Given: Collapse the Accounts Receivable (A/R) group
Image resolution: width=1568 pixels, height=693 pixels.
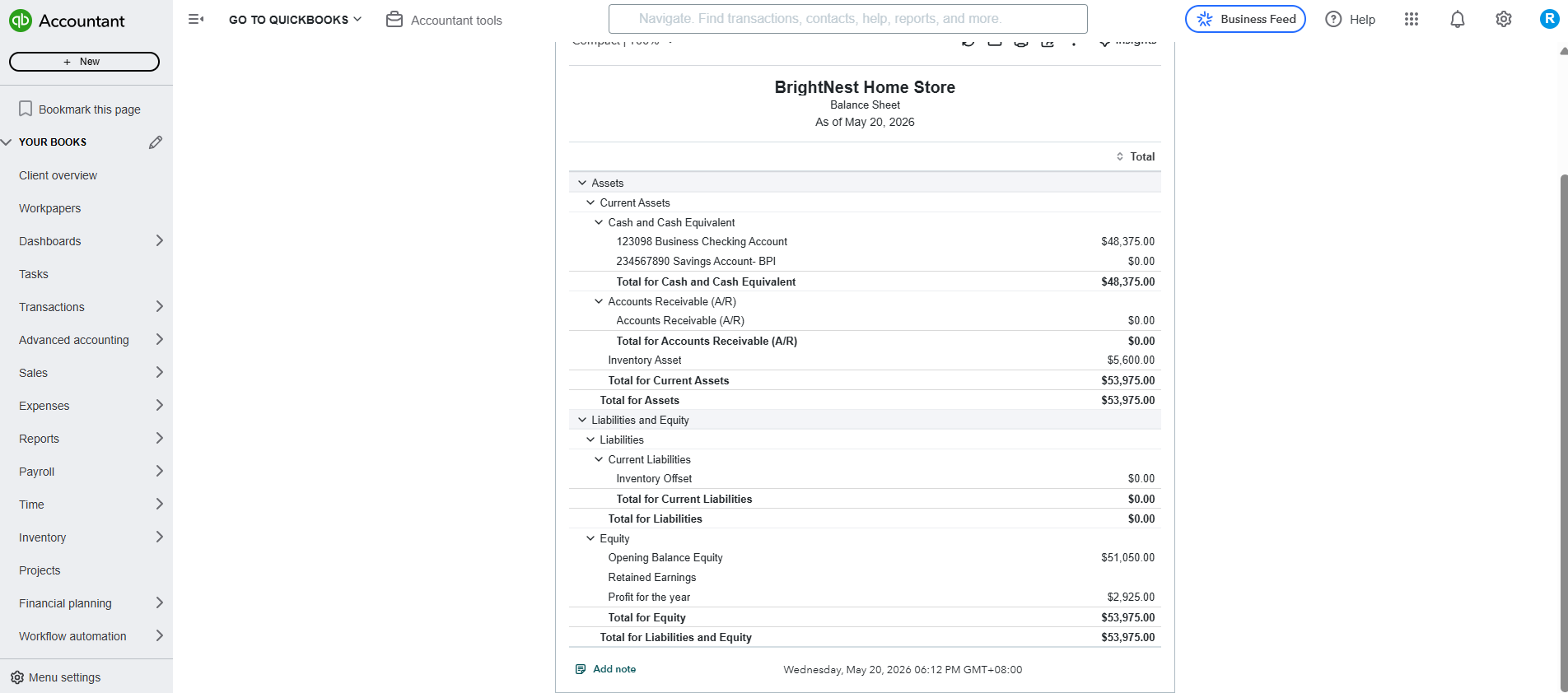Looking at the screenshot, I should click(x=599, y=301).
